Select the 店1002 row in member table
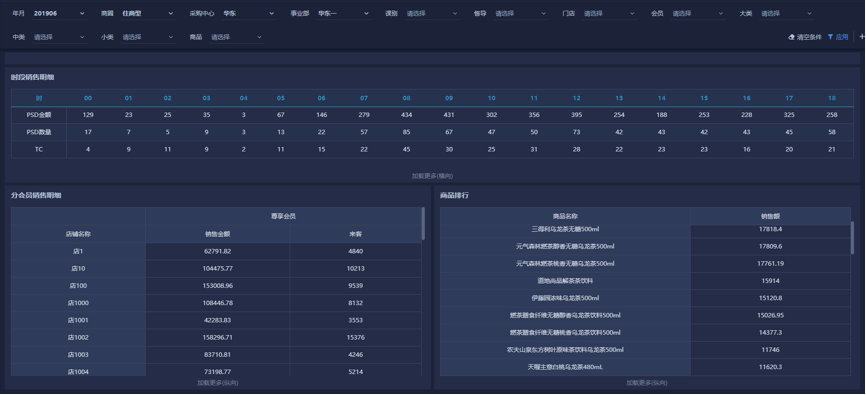Viewport: 866px width, 395px height. [x=216, y=337]
